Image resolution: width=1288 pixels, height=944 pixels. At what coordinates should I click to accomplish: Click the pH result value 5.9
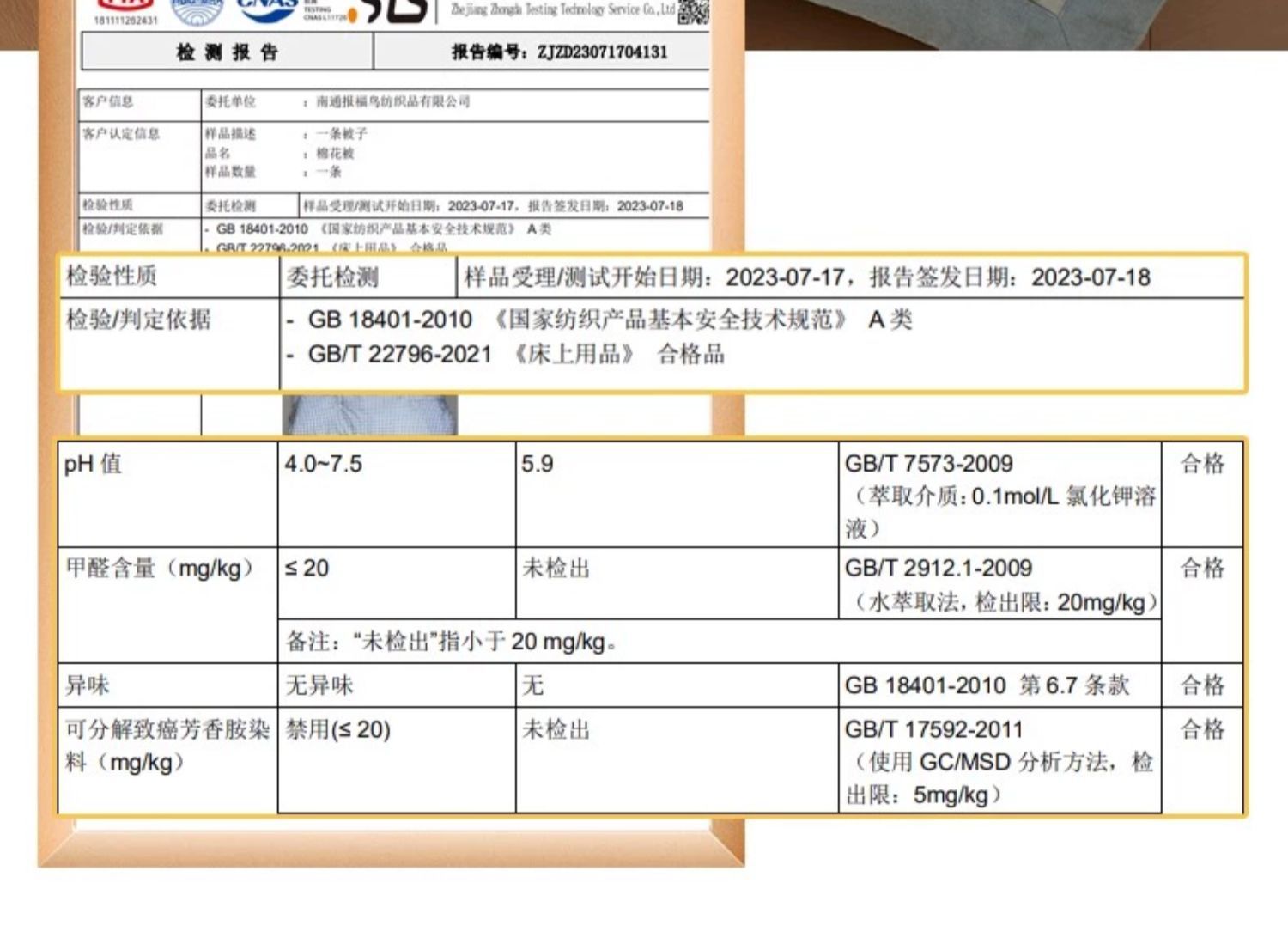pyautogui.click(x=538, y=464)
